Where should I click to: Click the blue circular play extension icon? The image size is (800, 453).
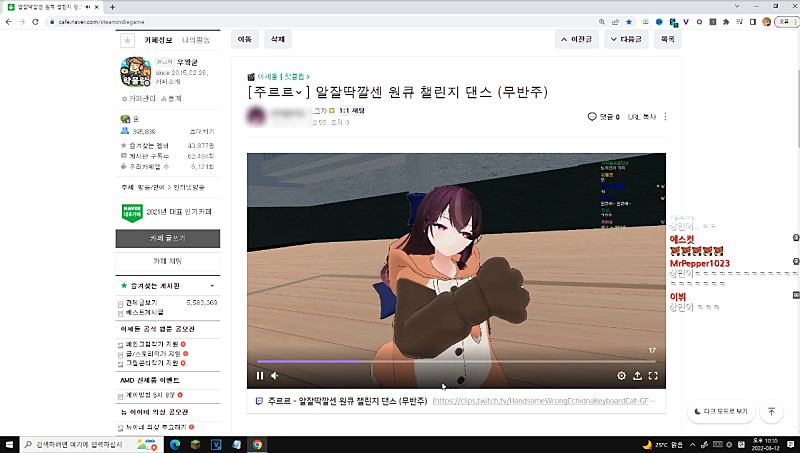[x=659, y=22]
